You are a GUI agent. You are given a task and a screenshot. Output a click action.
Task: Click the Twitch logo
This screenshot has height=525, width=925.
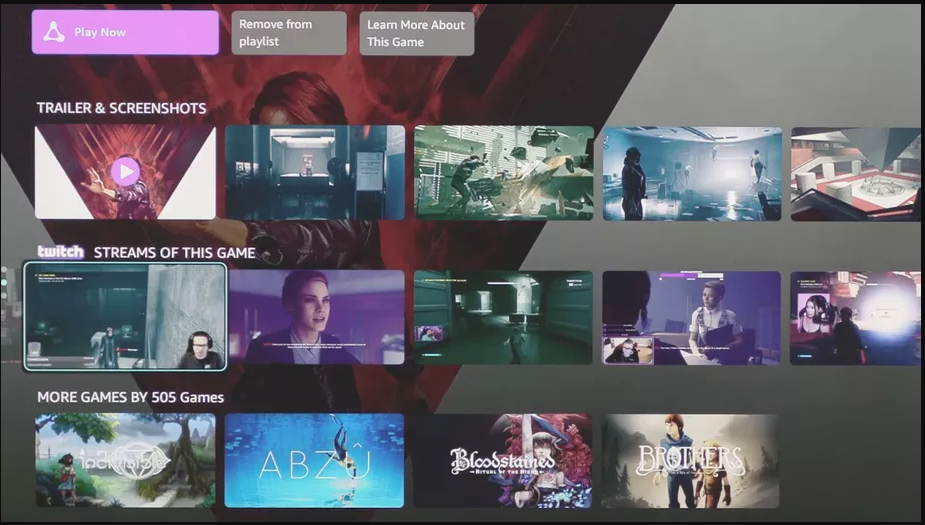pos(61,252)
